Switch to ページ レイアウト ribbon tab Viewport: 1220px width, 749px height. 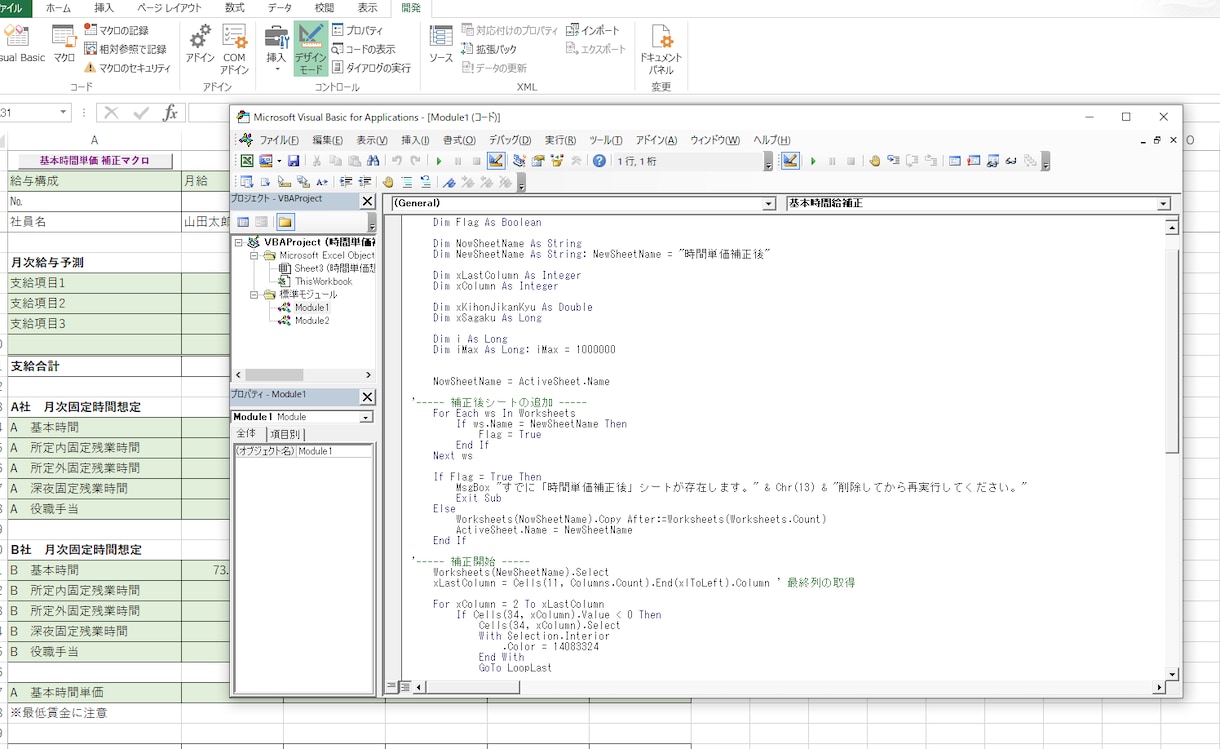pos(168,7)
